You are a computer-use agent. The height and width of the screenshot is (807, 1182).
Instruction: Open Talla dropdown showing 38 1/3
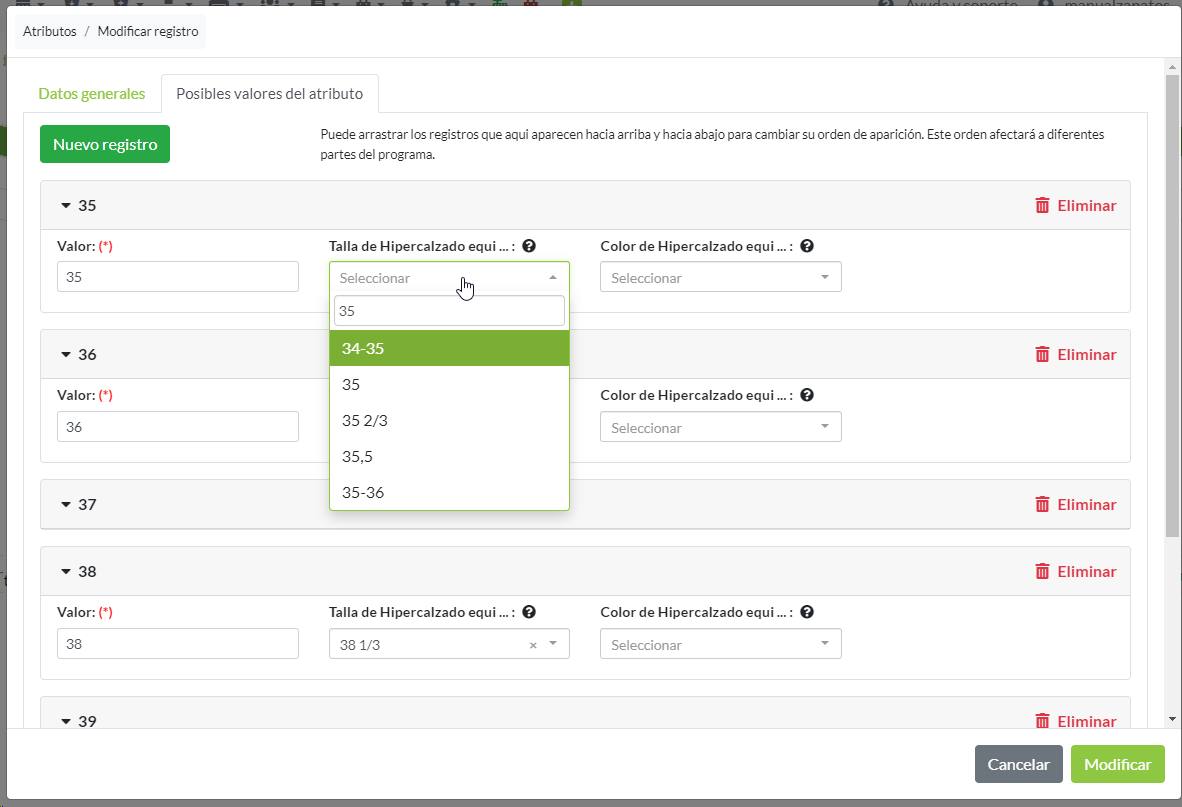[x=440, y=645]
